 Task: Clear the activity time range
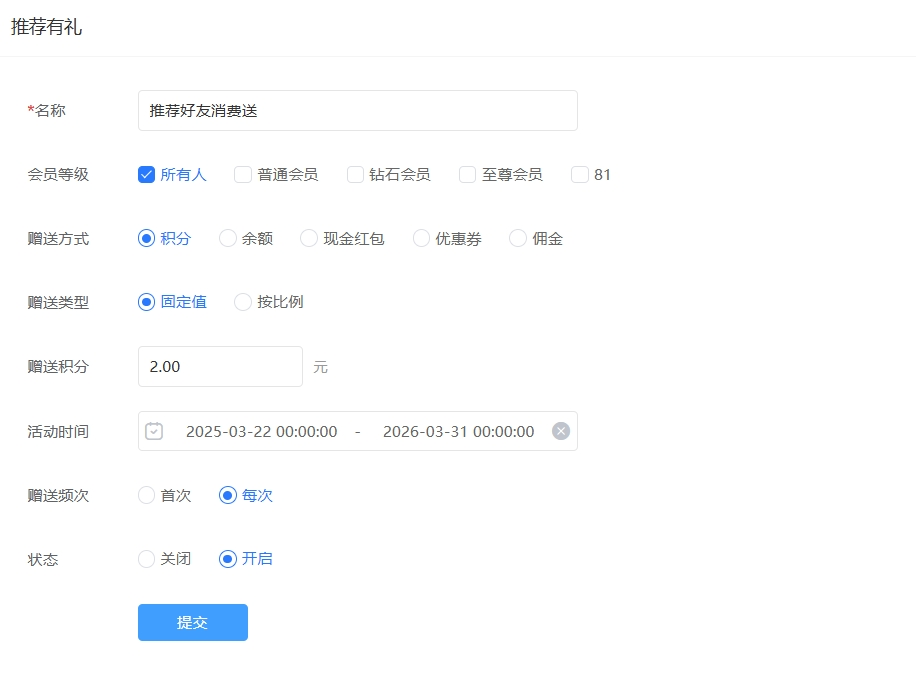(560, 431)
